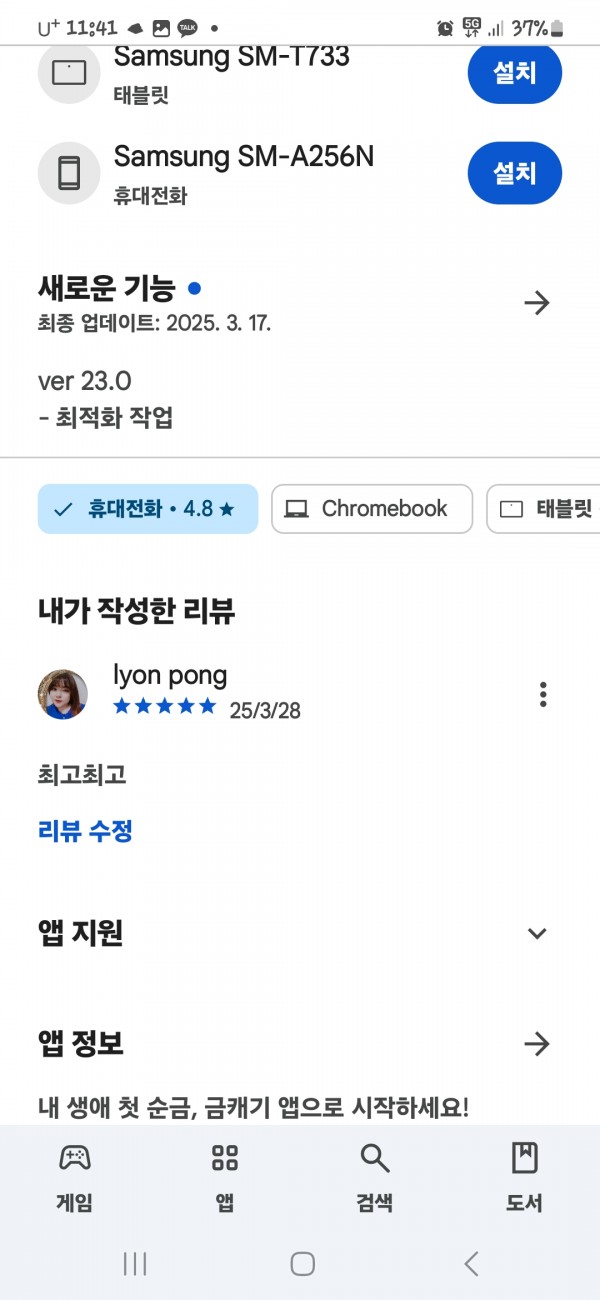
Task: Go to the 도서 (Books) tab
Action: [525, 1179]
